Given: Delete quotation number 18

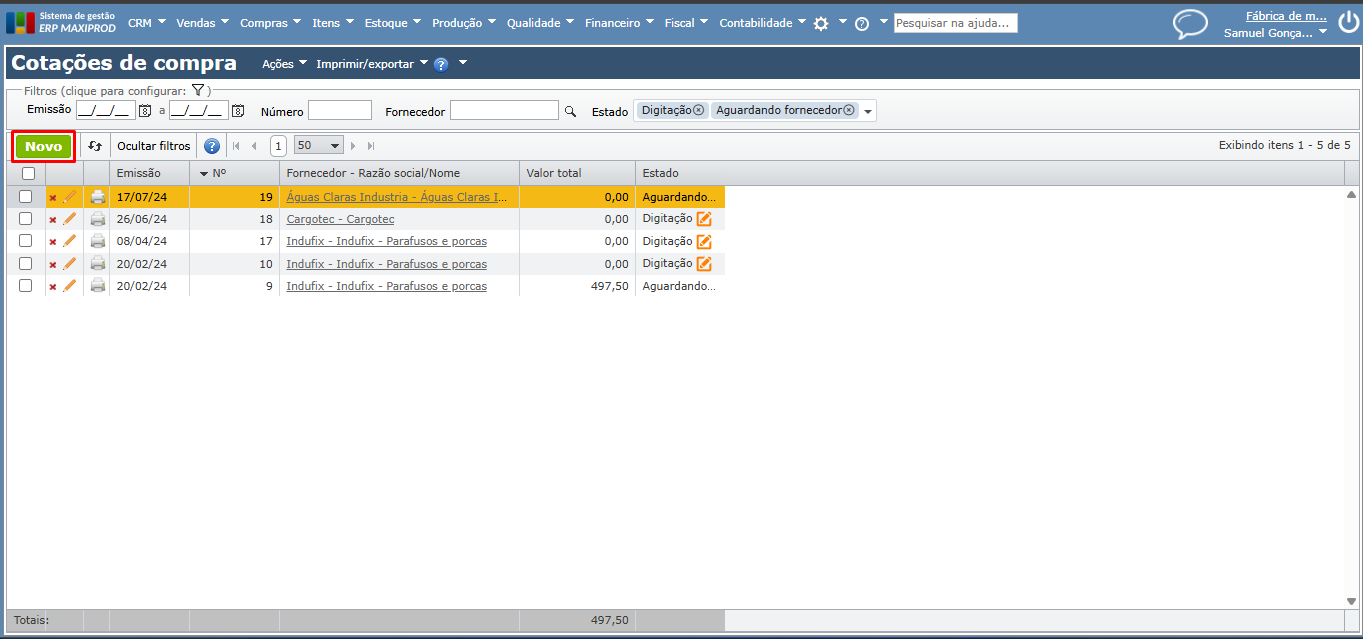Looking at the screenshot, I should [53, 220].
